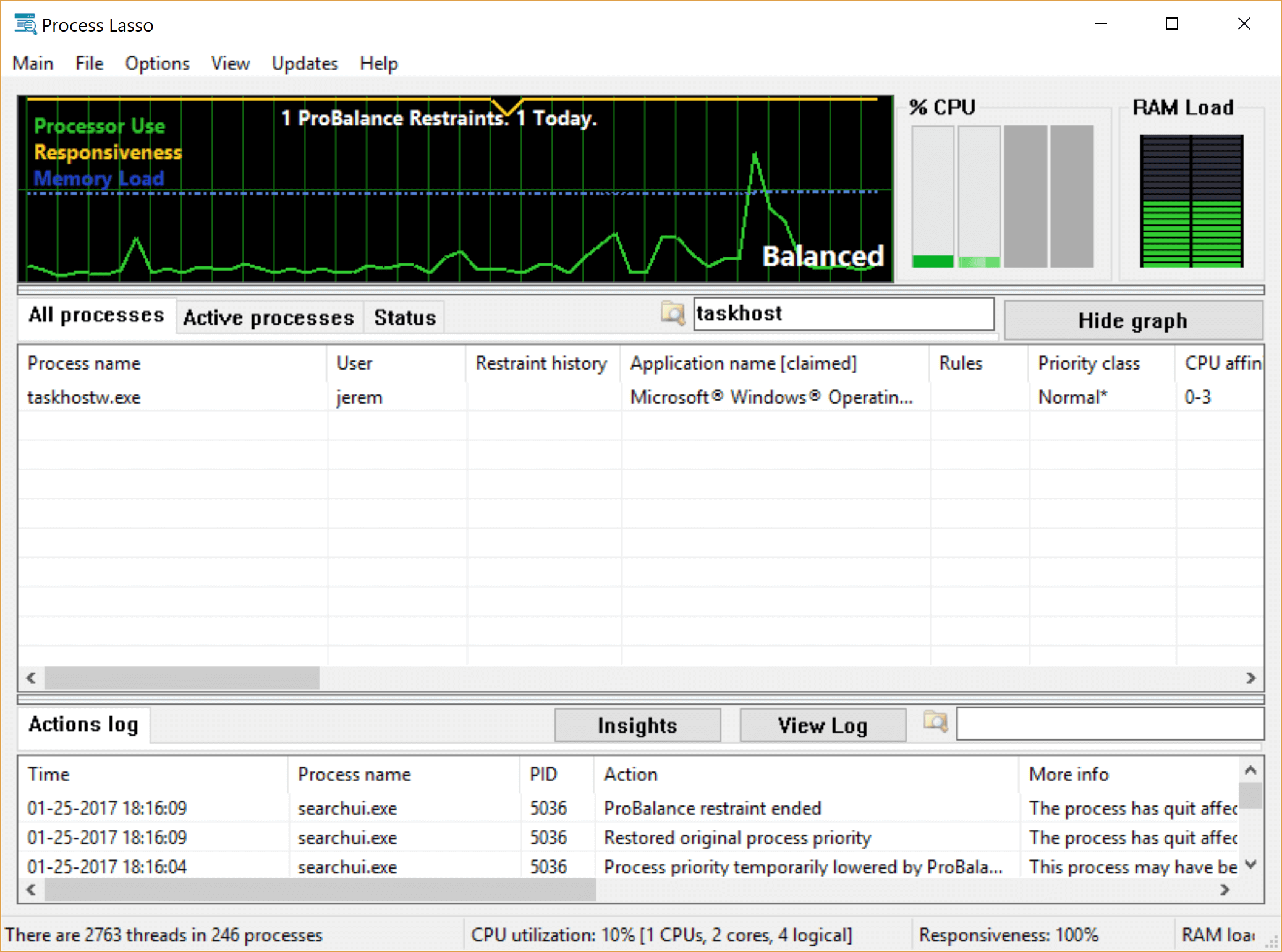Click process list horizontal scrollbar thumb
Screen dimensions: 1282x952
click(x=181, y=678)
